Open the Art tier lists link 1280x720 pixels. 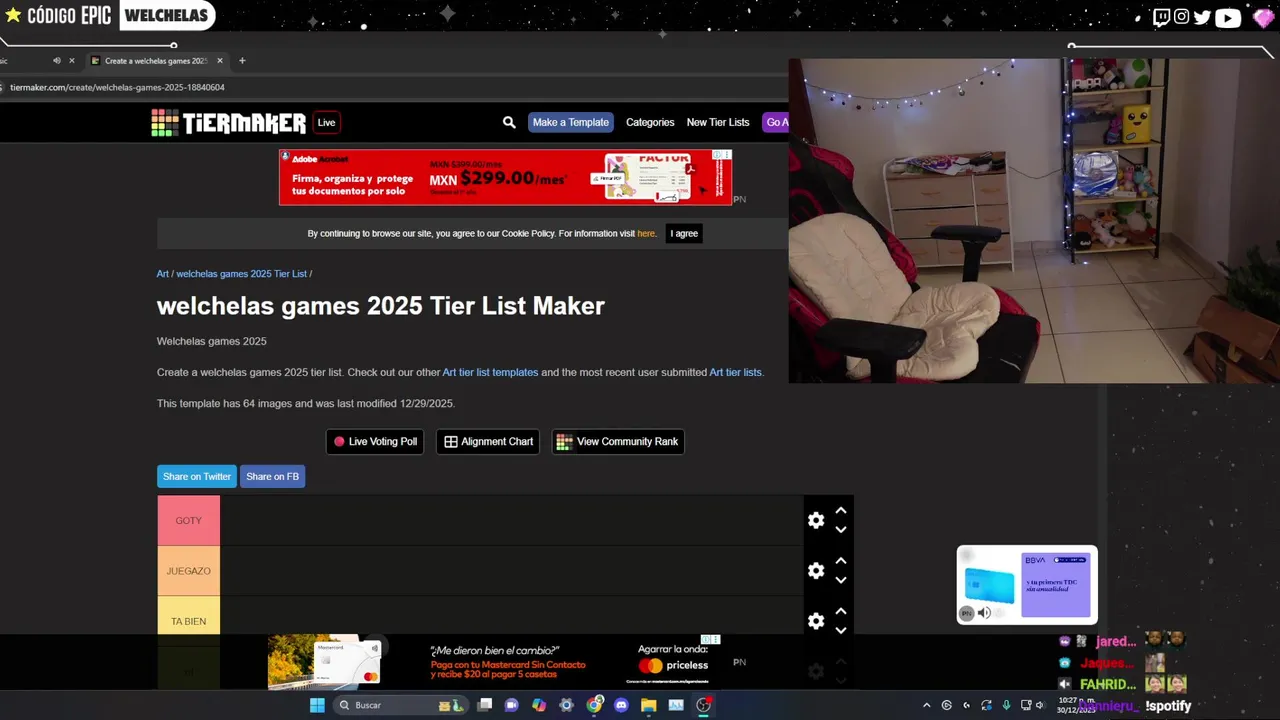click(x=735, y=372)
